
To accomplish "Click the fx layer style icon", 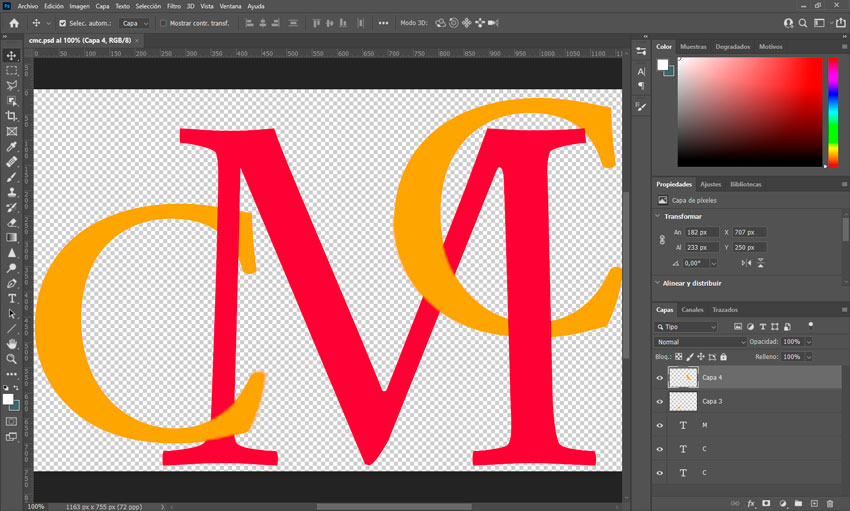I will point(751,503).
